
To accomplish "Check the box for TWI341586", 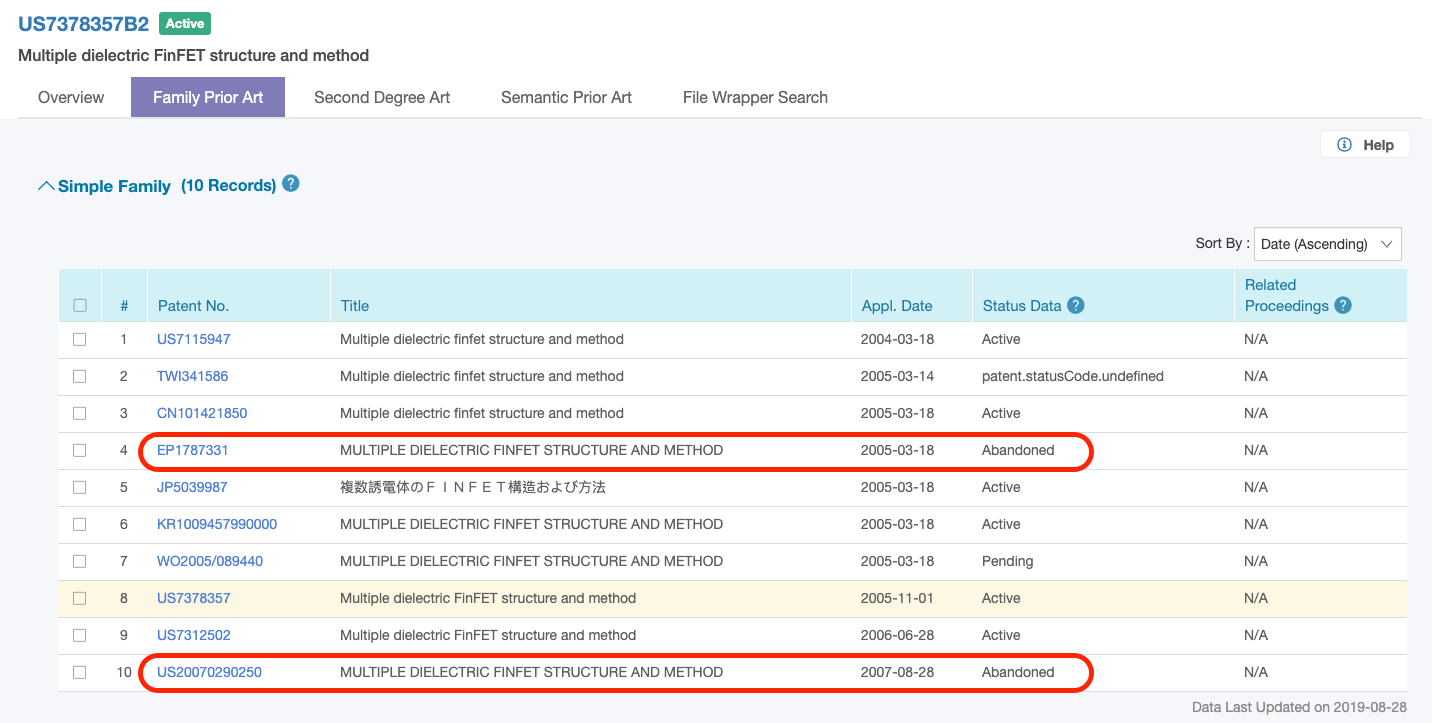I will 80,377.
